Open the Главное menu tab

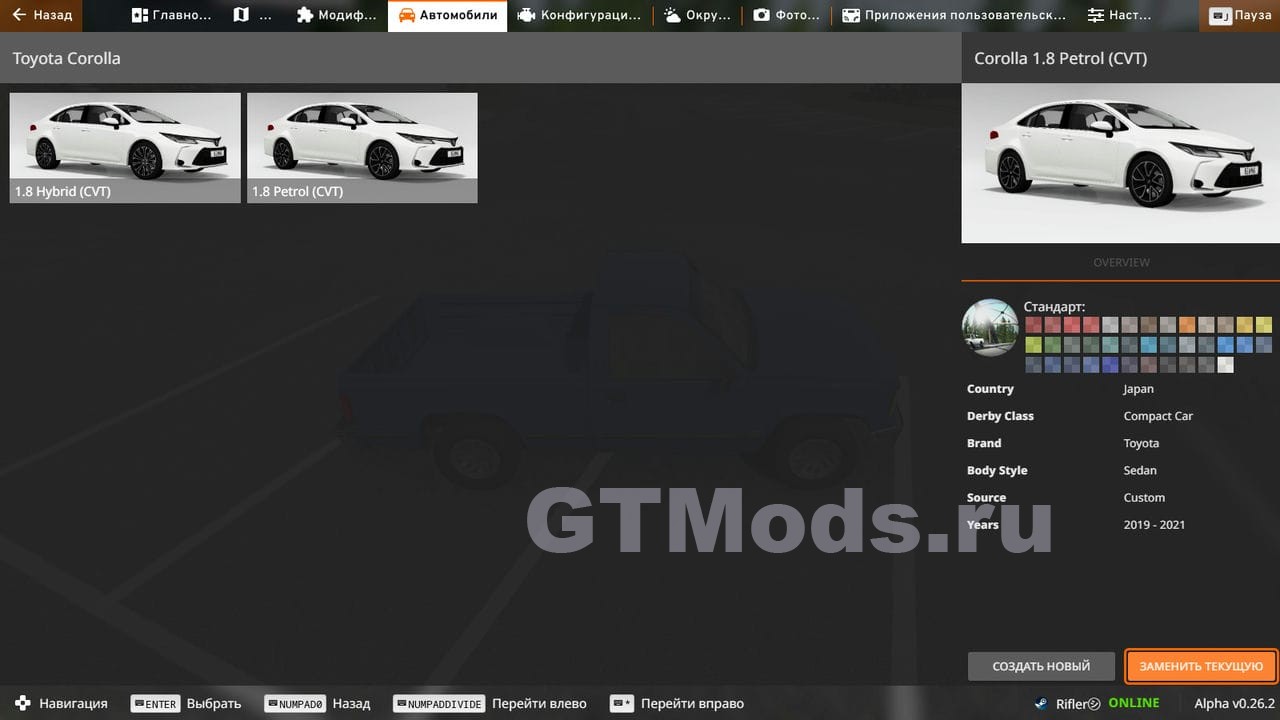pyautogui.click(x=171, y=15)
